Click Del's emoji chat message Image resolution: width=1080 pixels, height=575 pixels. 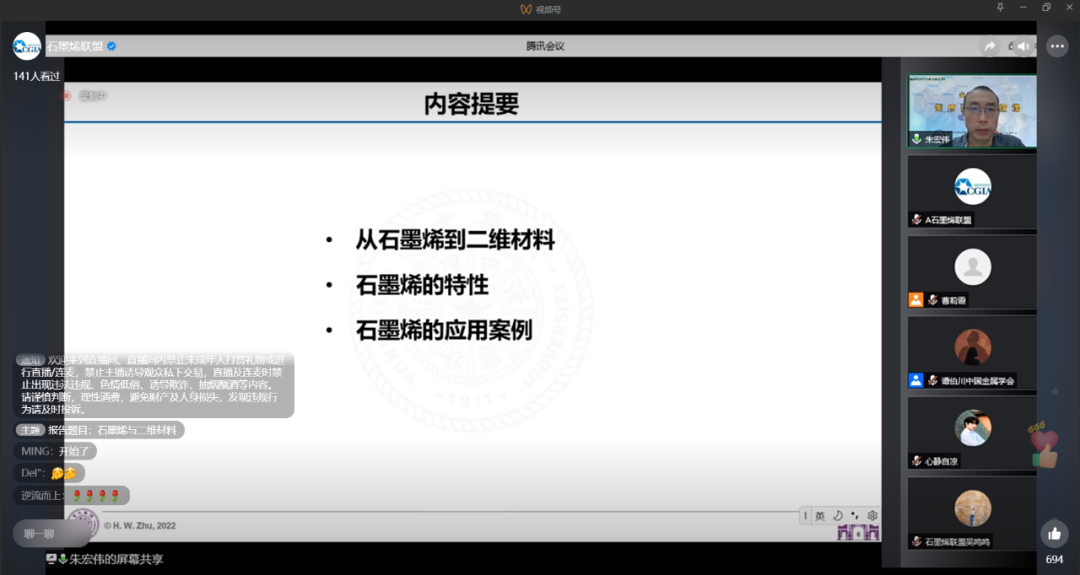coord(49,473)
